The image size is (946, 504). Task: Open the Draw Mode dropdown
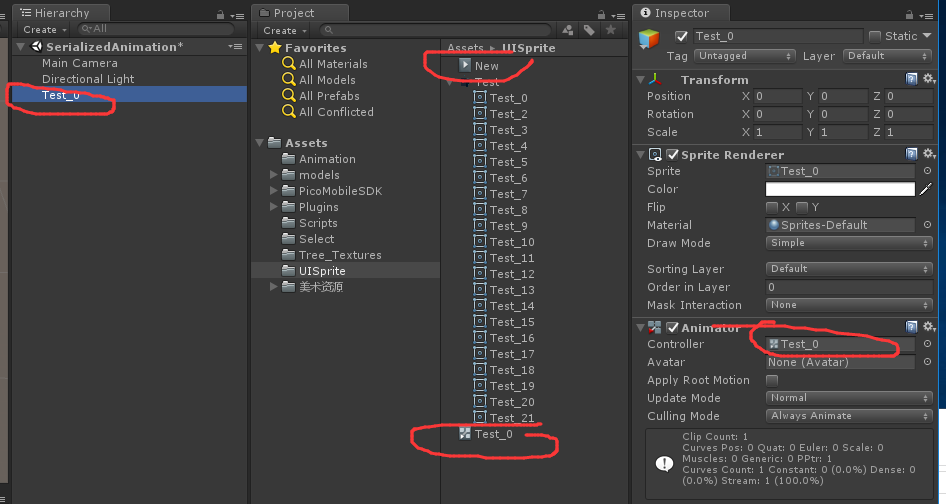pos(849,243)
